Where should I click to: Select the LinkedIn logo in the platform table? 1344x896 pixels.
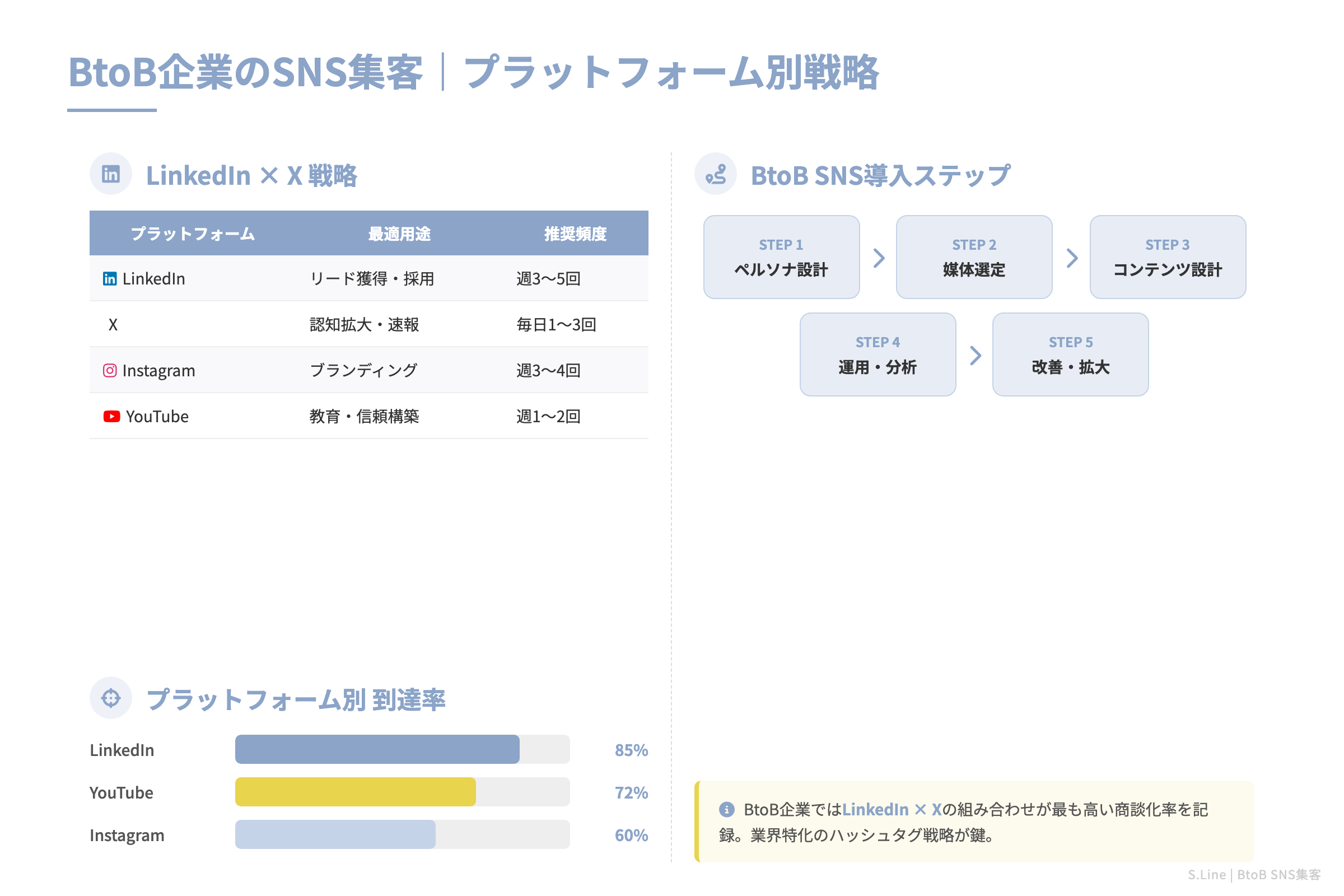(x=109, y=279)
